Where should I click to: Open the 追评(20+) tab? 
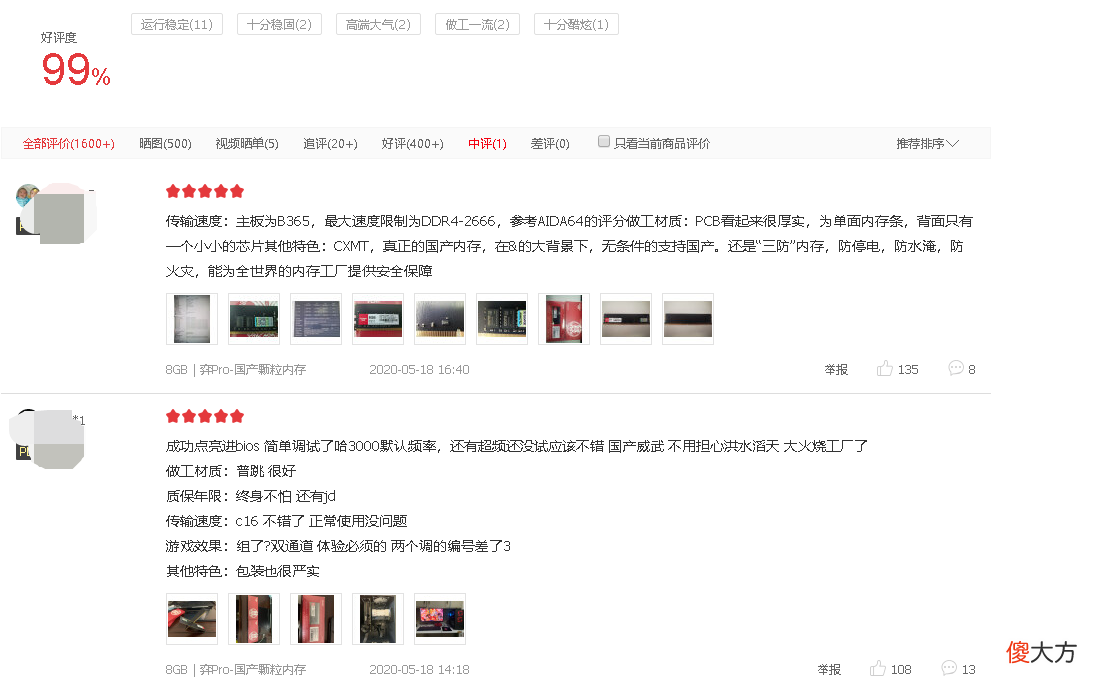[x=330, y=143]
